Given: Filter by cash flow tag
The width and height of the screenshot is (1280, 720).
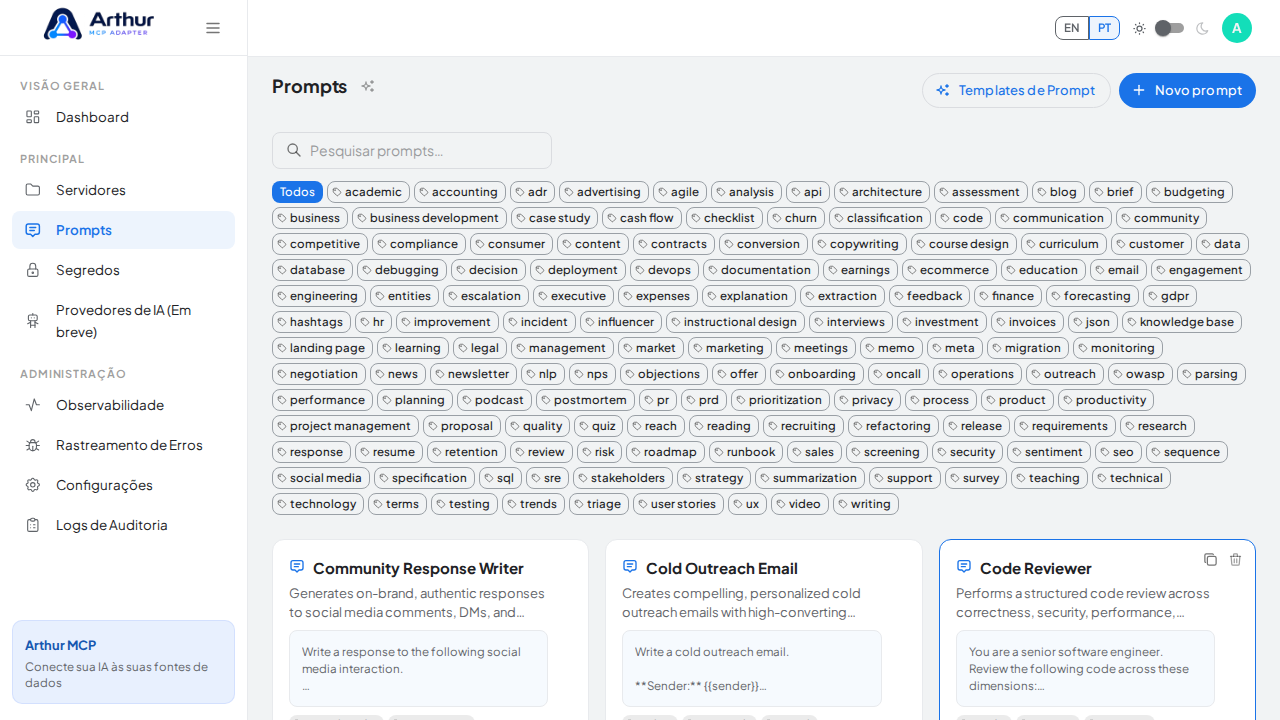Looking at the screenshot, I should [x=642, y=218].
